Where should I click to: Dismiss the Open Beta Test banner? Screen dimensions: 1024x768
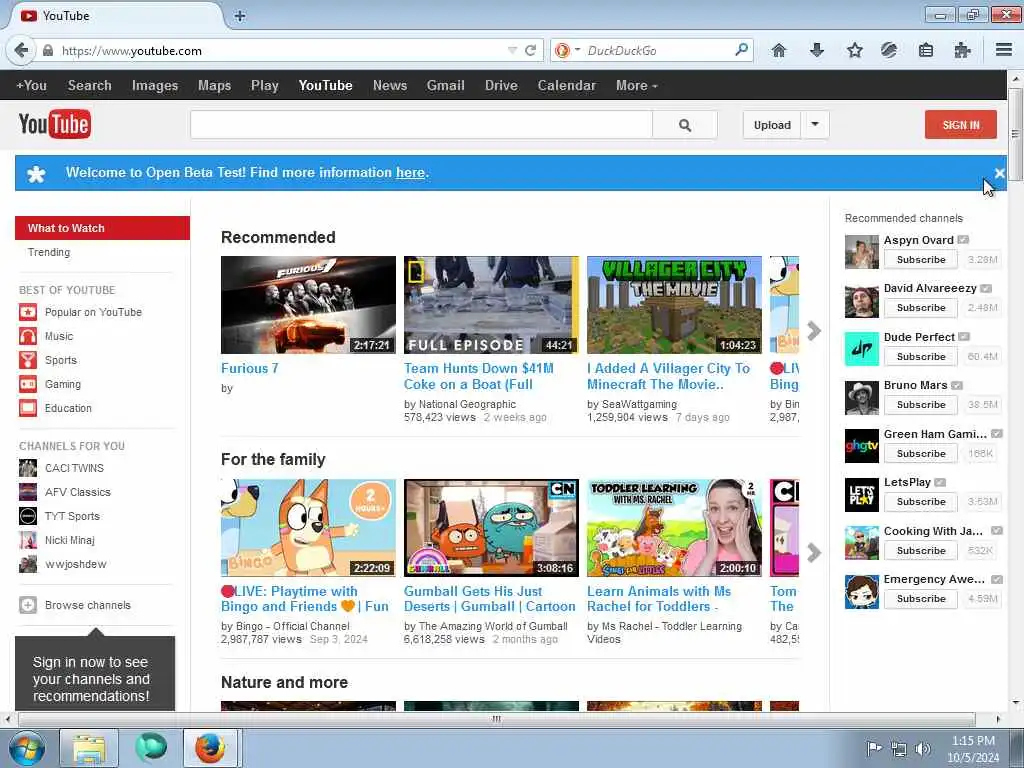pyautogui.click(x=999, y=173)
